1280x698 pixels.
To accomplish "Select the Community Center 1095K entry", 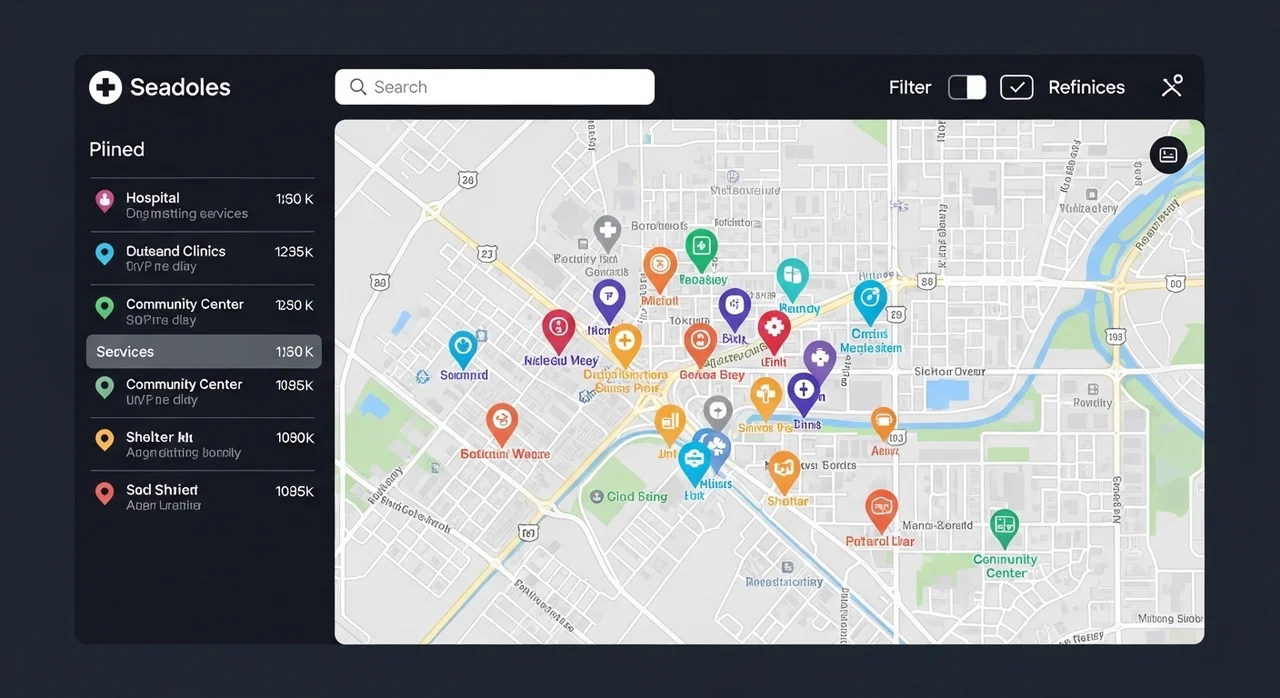I will (204, 391).
